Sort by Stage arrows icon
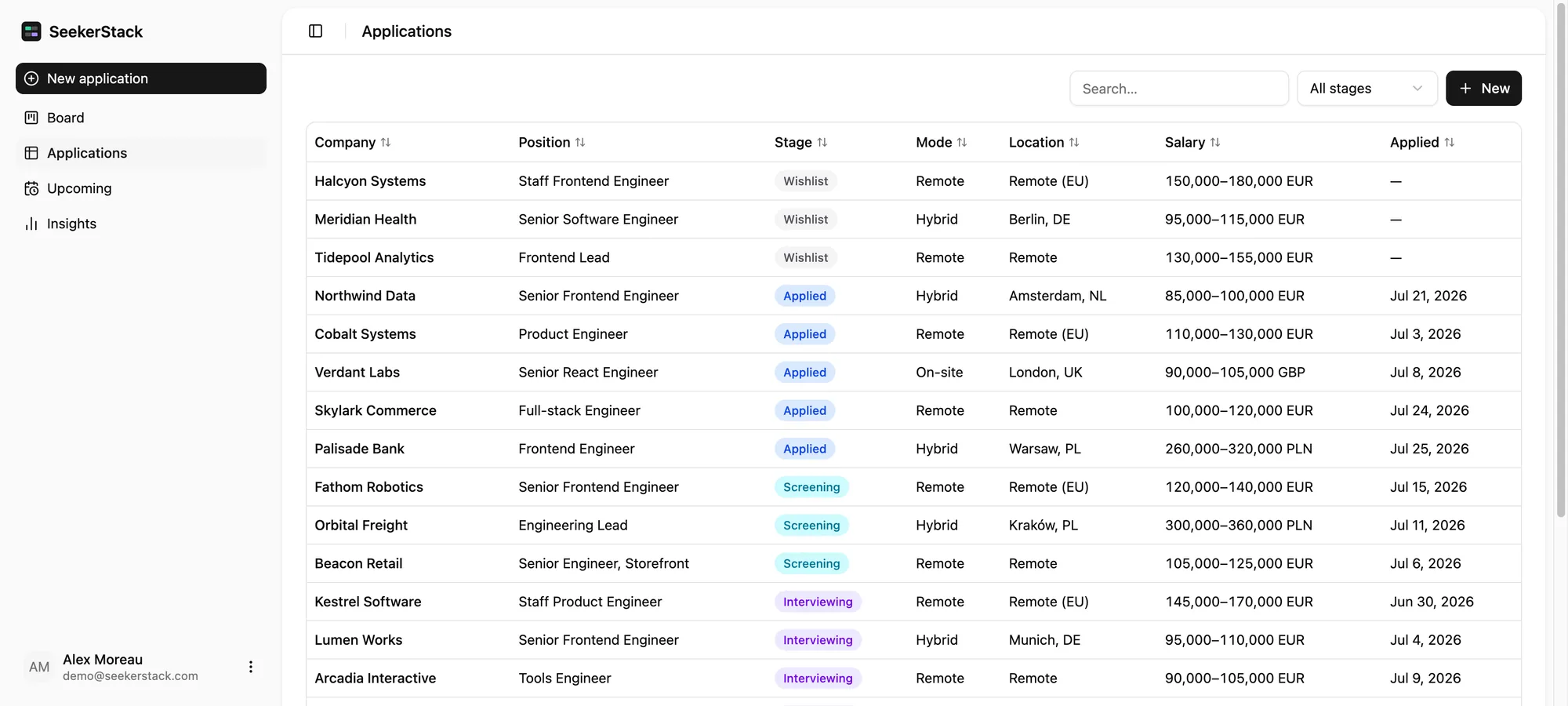The height and width of the screenshot is (706, 1568). point(822,142)
